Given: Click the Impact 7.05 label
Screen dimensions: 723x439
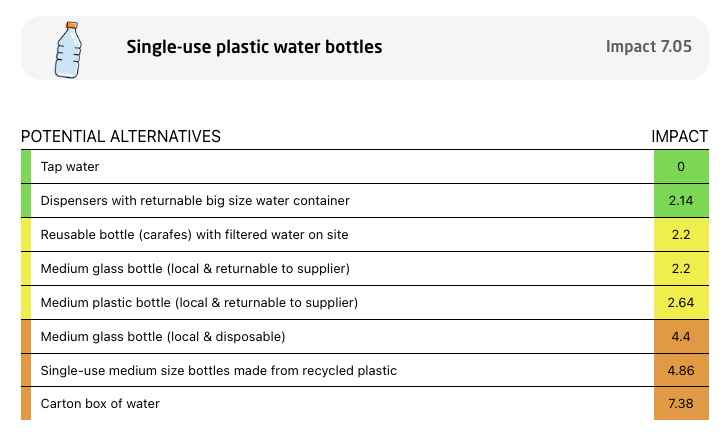Looking at the screenshot, I should tap(648, 47).
